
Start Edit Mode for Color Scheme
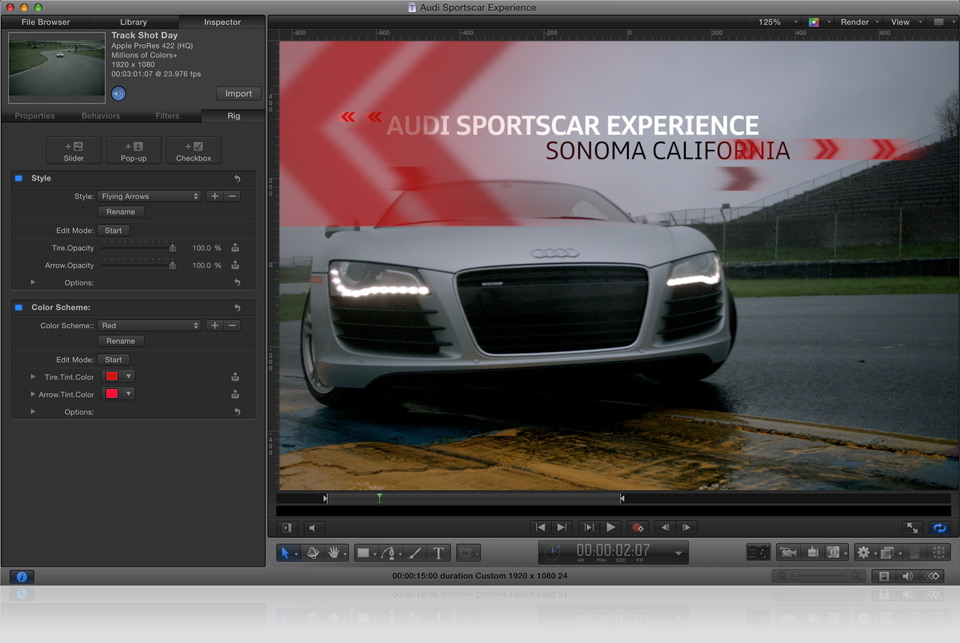[x=113, y=359]
